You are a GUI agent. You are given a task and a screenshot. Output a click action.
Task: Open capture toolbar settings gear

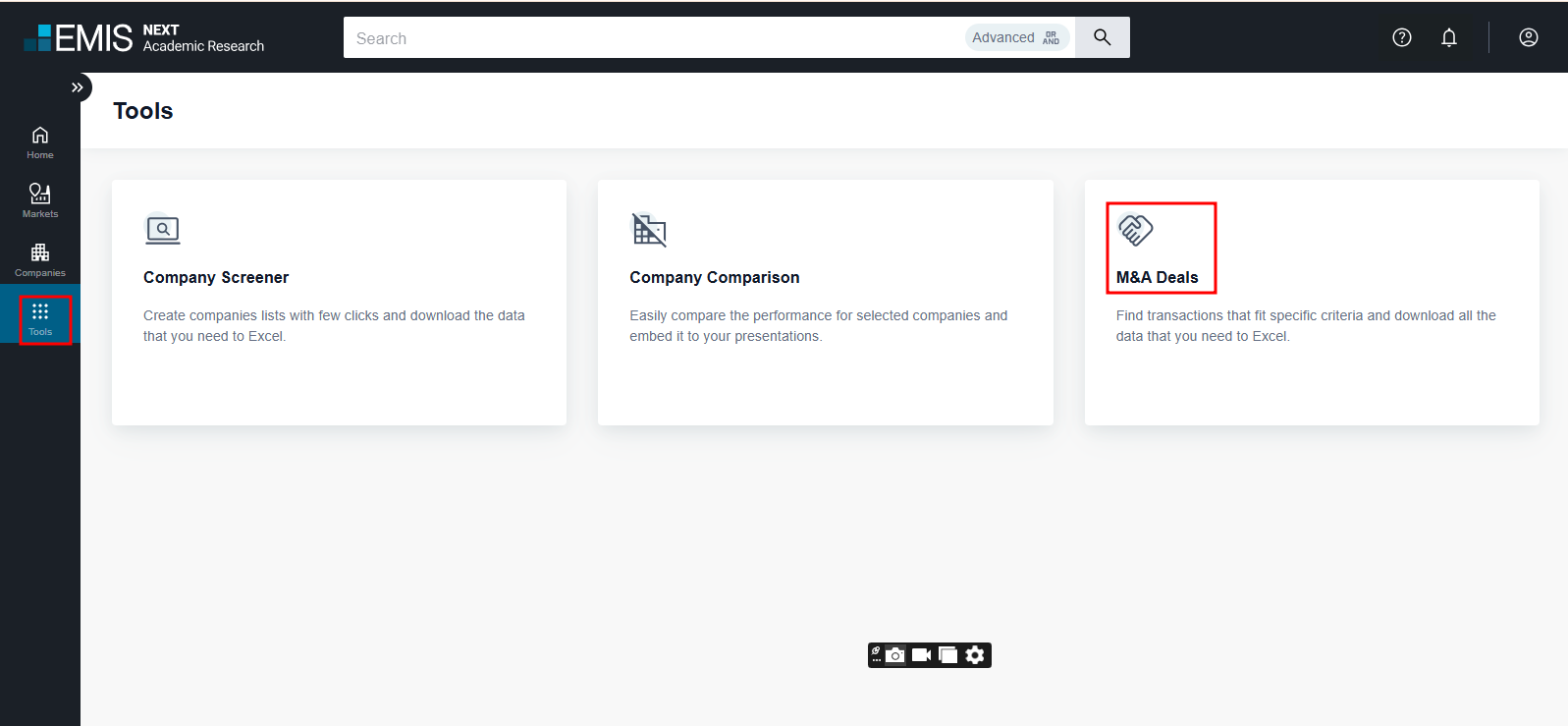tap(975, 655)
